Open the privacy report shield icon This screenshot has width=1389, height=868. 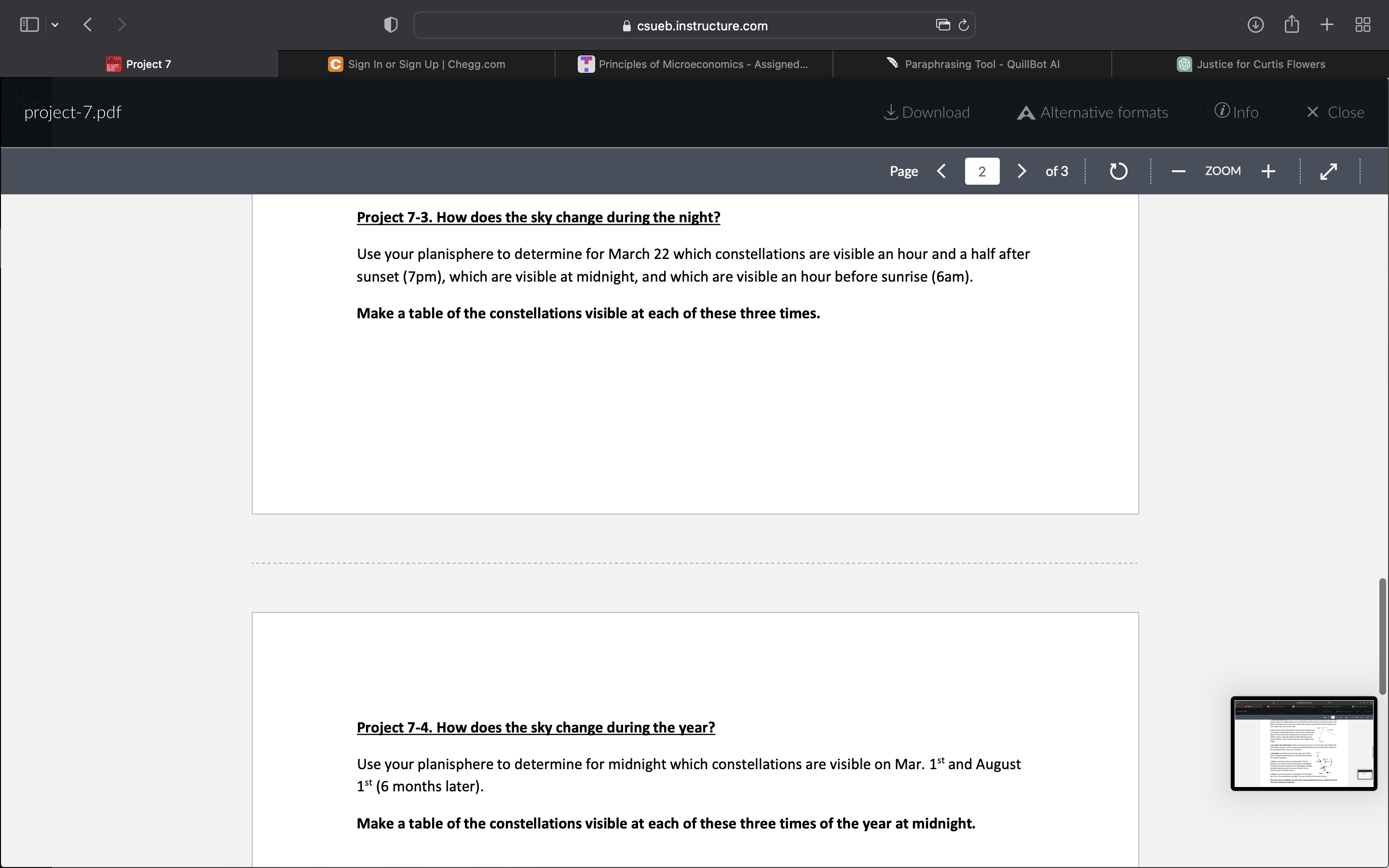(391, 25)
